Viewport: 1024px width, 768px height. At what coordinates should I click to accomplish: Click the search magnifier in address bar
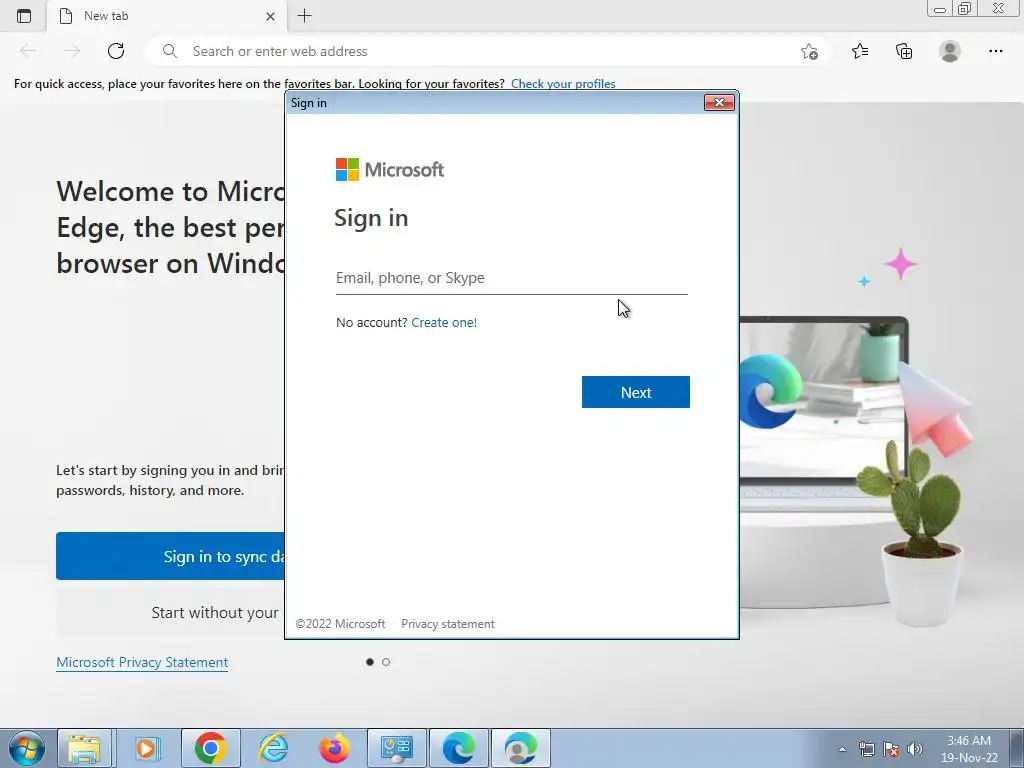click(x=170, y=51)
